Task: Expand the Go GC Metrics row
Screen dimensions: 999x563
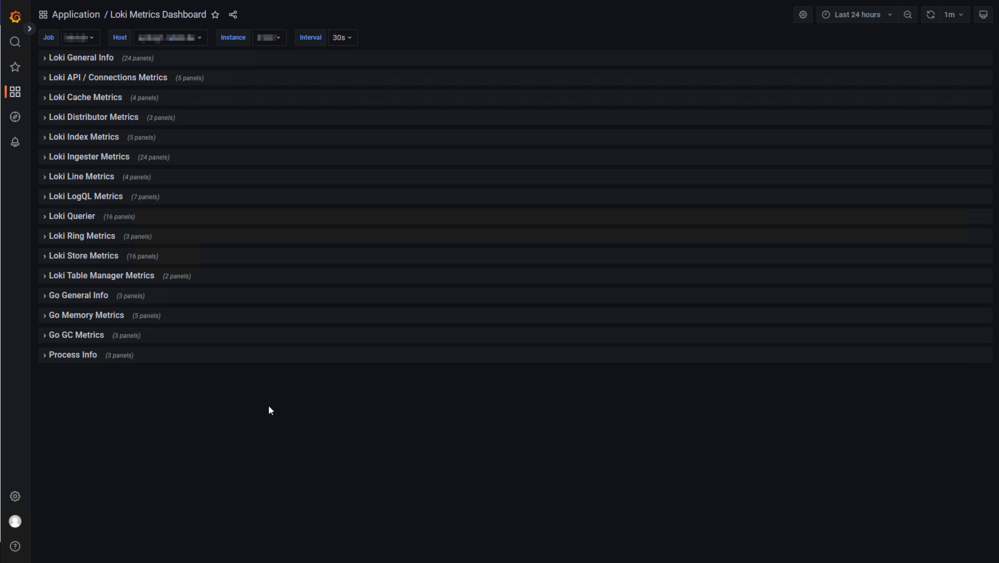Action: 515,335
